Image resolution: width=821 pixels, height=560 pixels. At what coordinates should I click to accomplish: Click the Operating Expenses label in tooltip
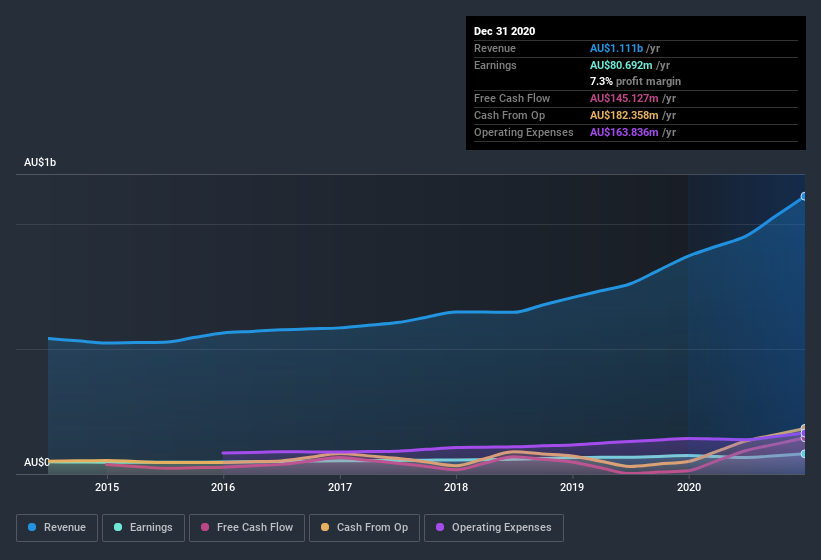(x=524, y=132)
